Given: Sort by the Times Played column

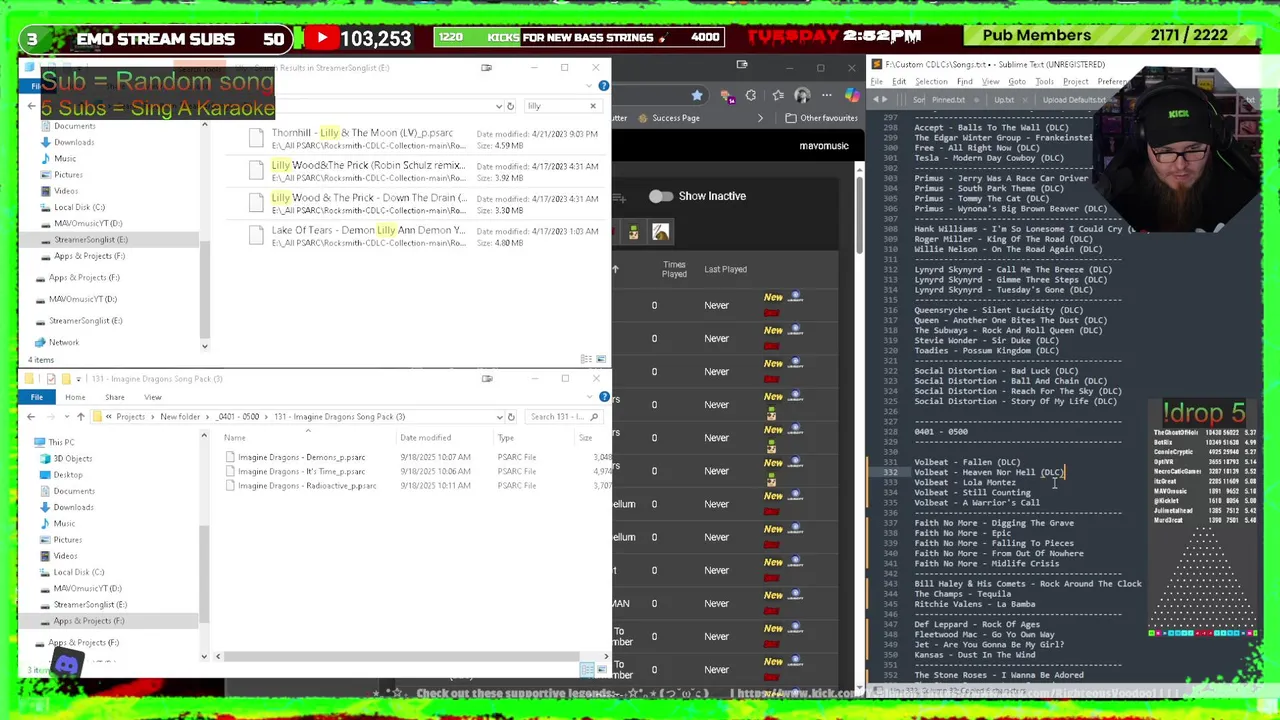Looking at the screenshot, I should tap(674, 269).
